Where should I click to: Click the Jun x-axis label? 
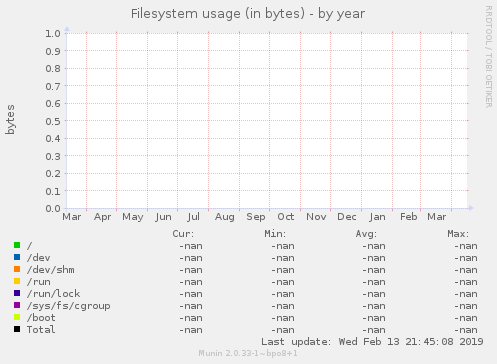(x=163, y=217)
